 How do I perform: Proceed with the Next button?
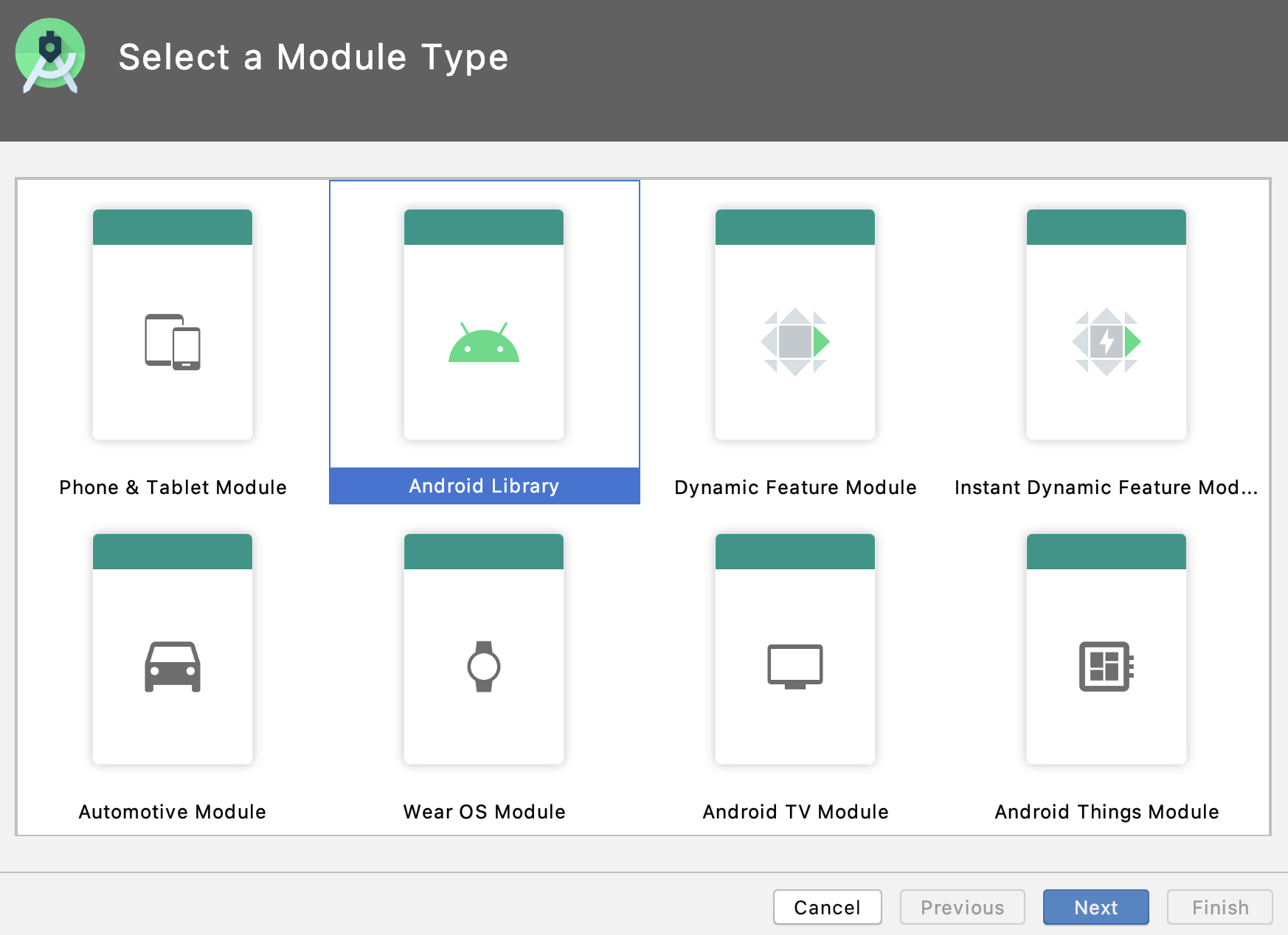click(x=1096, y=907)
